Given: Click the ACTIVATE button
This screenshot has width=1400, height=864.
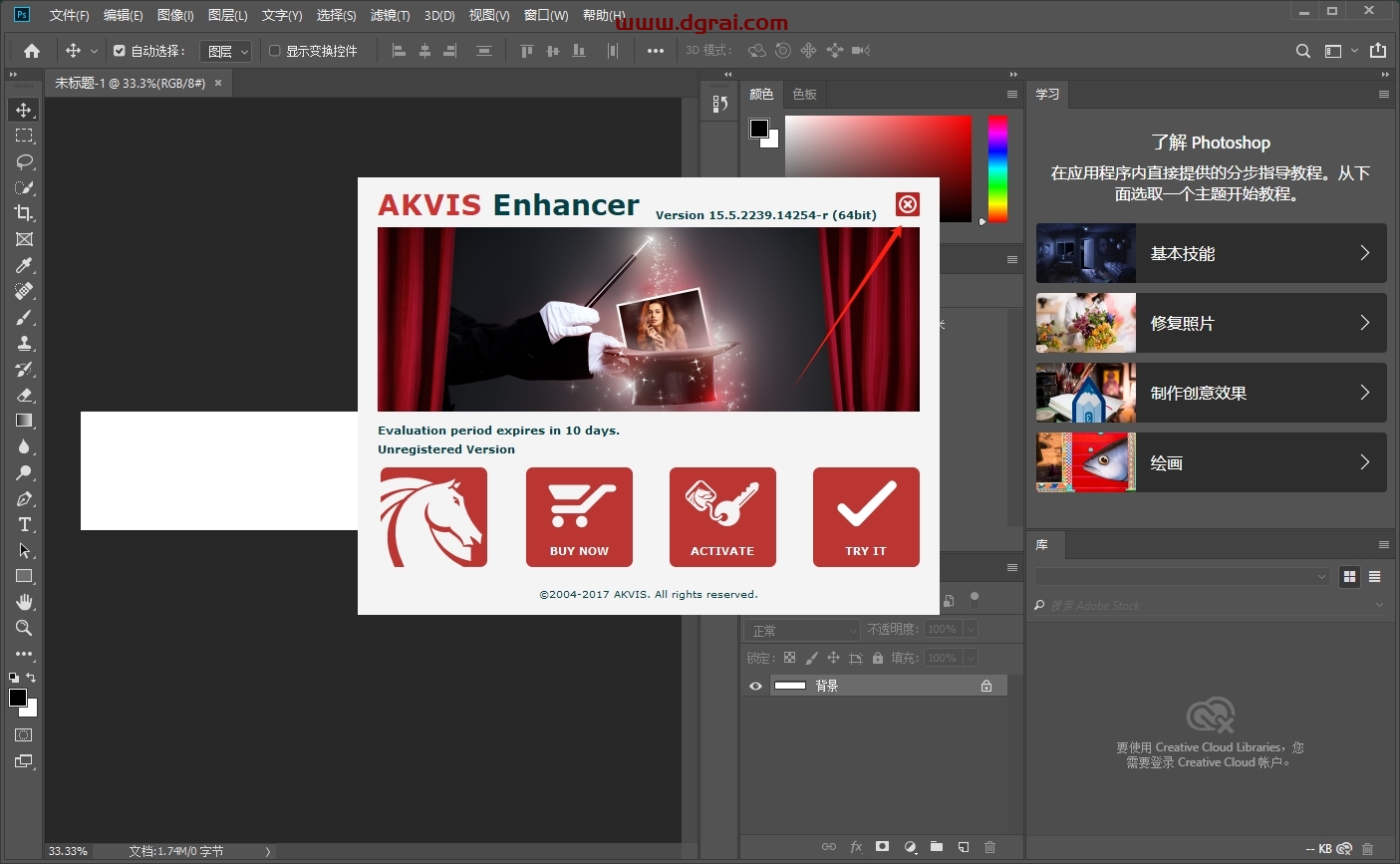Looking at the screenshot, I should (x=722, y=517).
